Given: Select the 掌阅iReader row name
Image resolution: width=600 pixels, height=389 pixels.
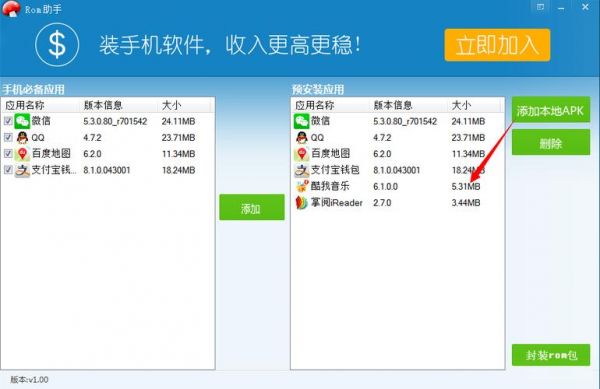Looking at the screenshot, I should pos(337,203).
